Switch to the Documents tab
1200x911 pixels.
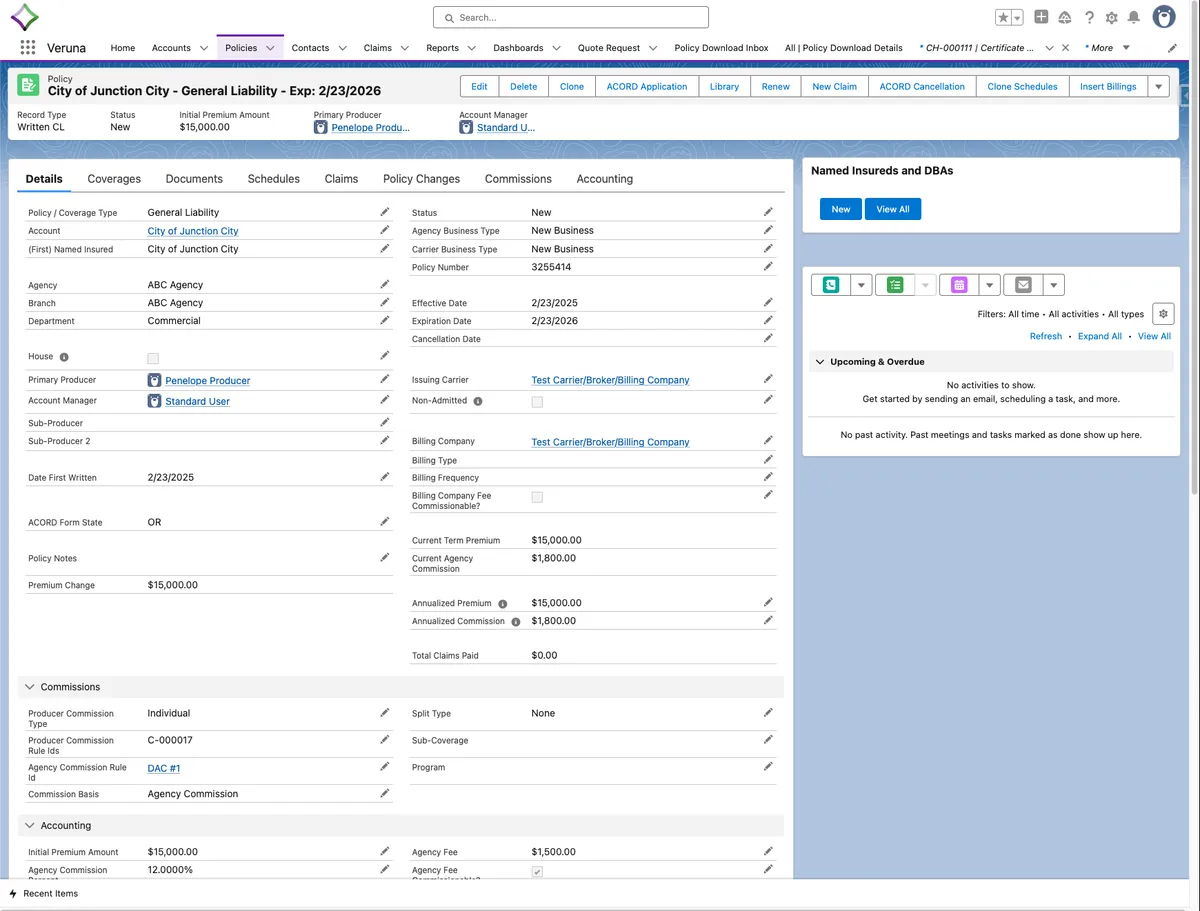[194, 179]
